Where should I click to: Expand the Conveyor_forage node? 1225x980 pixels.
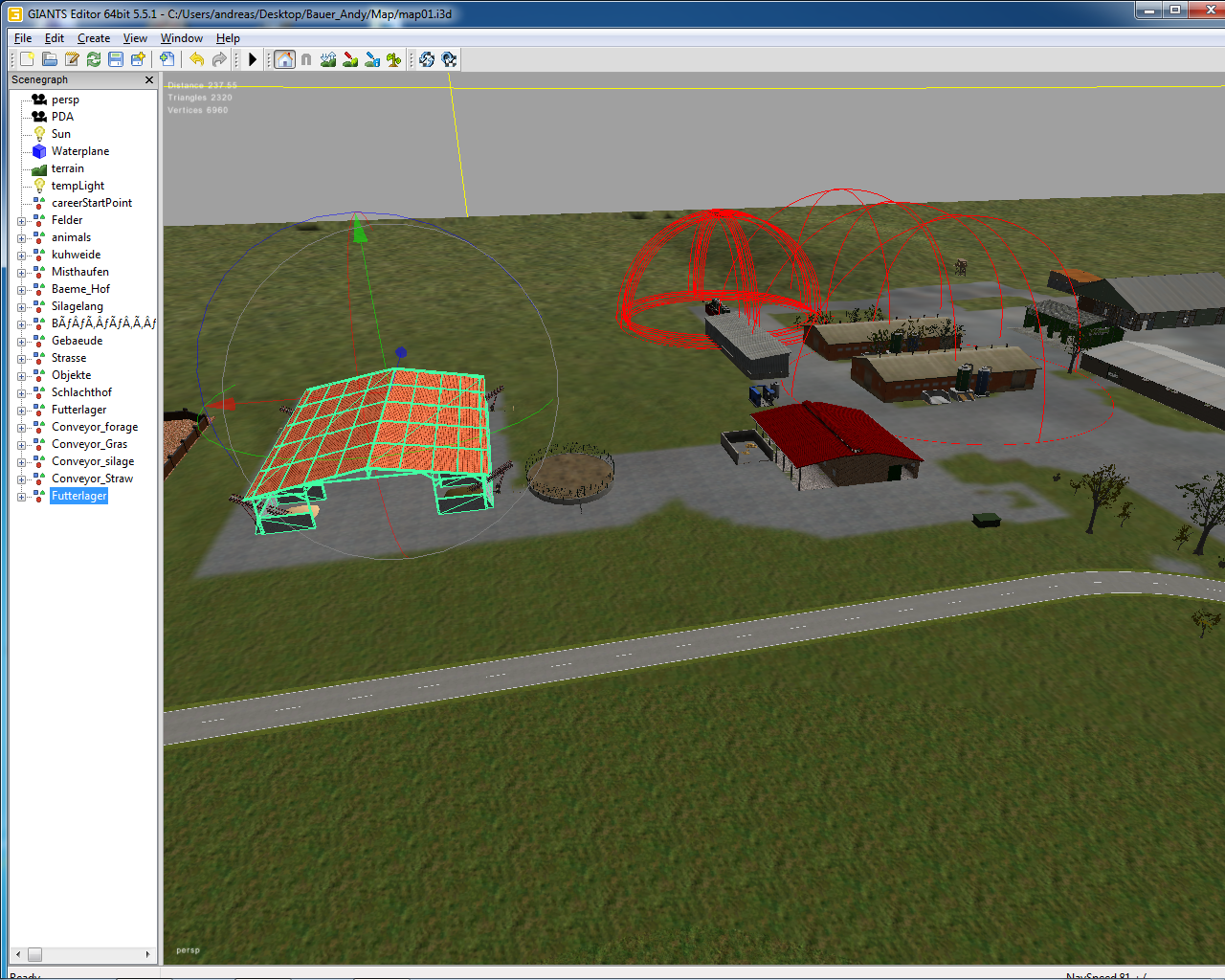click(21, 428)
